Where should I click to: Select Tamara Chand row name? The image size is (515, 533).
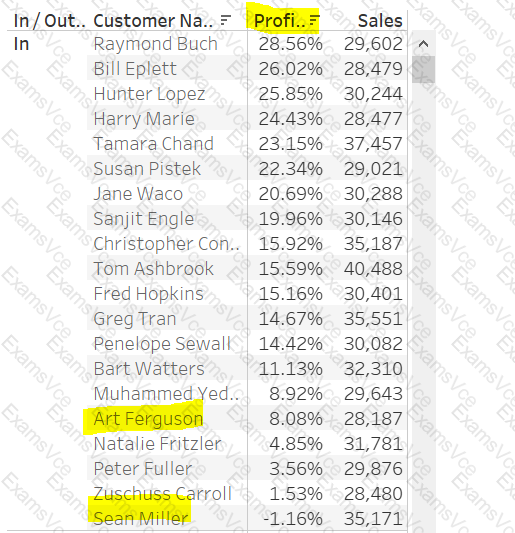(x=154, y=143)
